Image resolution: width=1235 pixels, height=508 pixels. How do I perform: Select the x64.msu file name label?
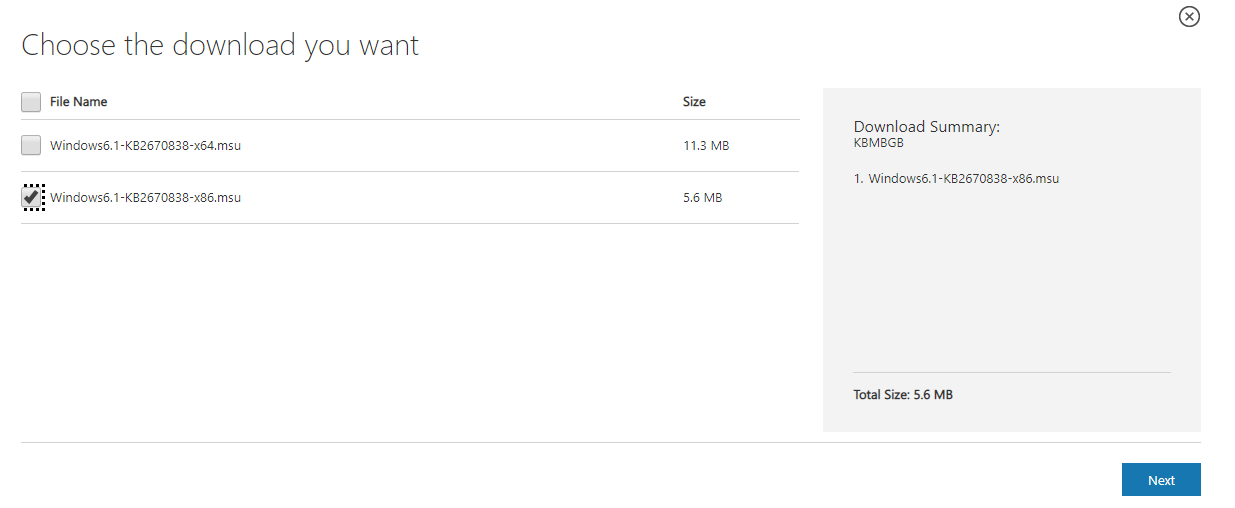146,146
